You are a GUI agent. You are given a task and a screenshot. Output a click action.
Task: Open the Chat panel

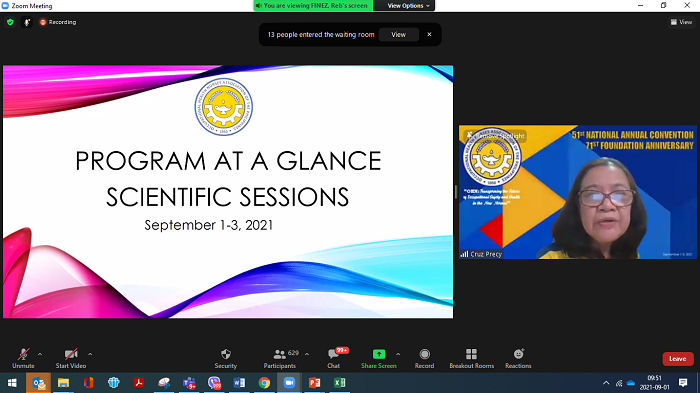[333, 359]
